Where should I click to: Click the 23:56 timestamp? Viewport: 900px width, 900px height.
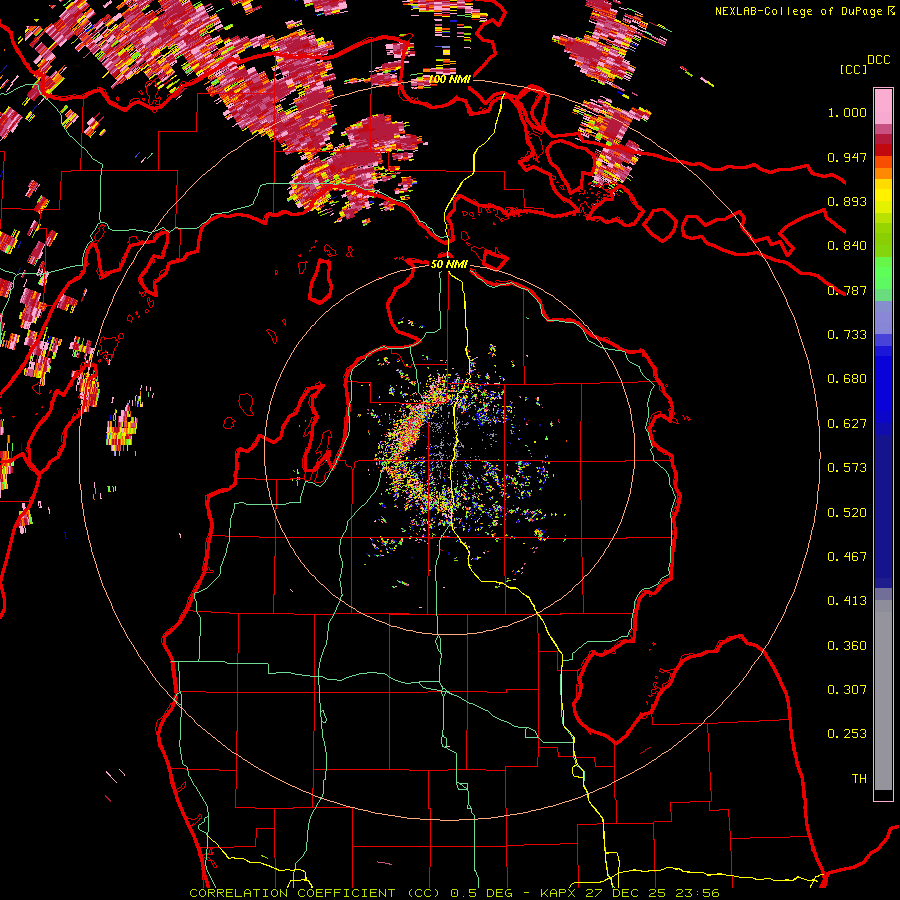pyautogui.click(x=697, y=893)
